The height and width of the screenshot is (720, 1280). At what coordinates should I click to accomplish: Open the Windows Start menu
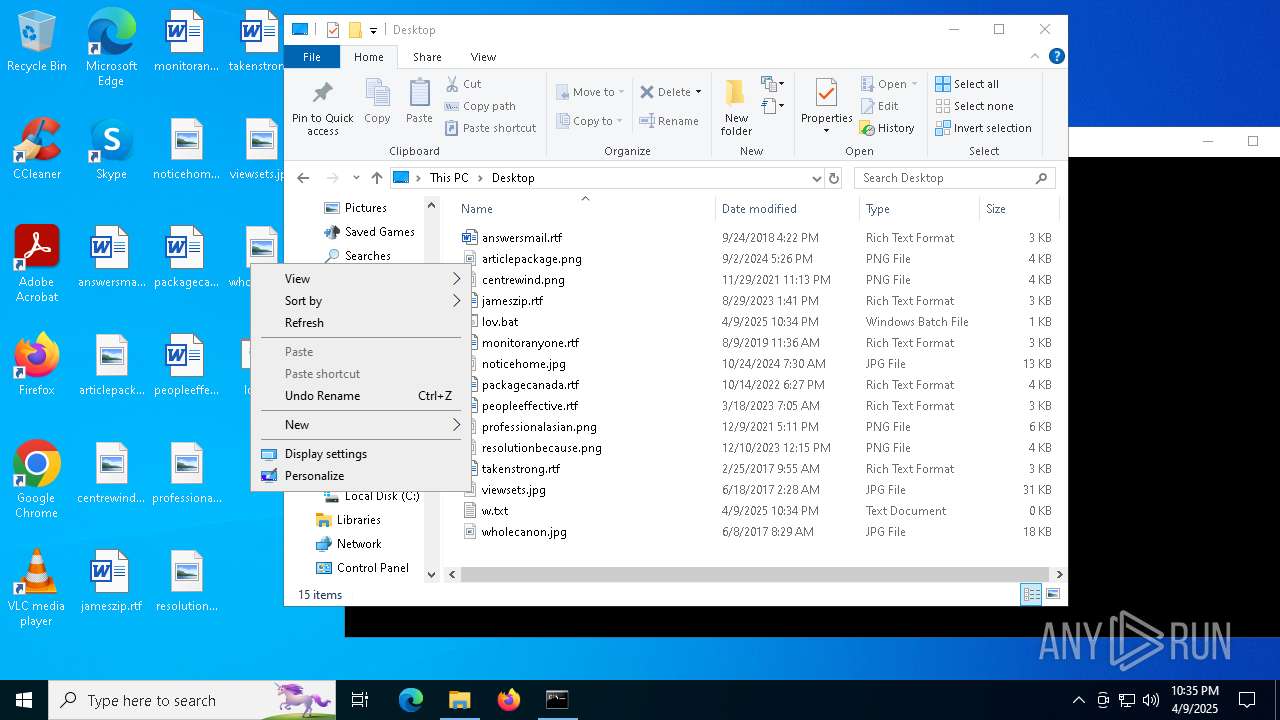coord(24,700)
